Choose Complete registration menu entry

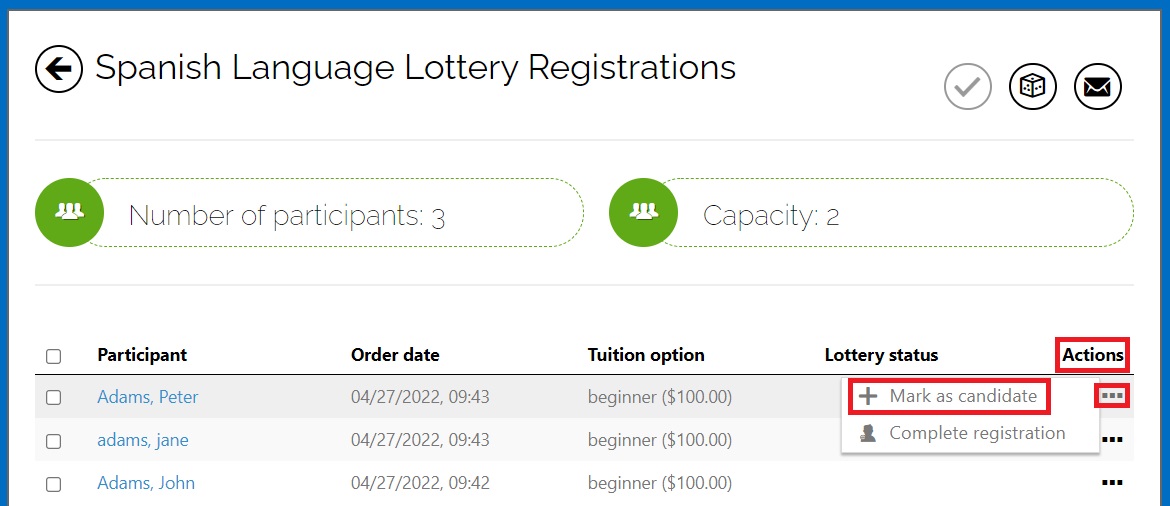976,434
